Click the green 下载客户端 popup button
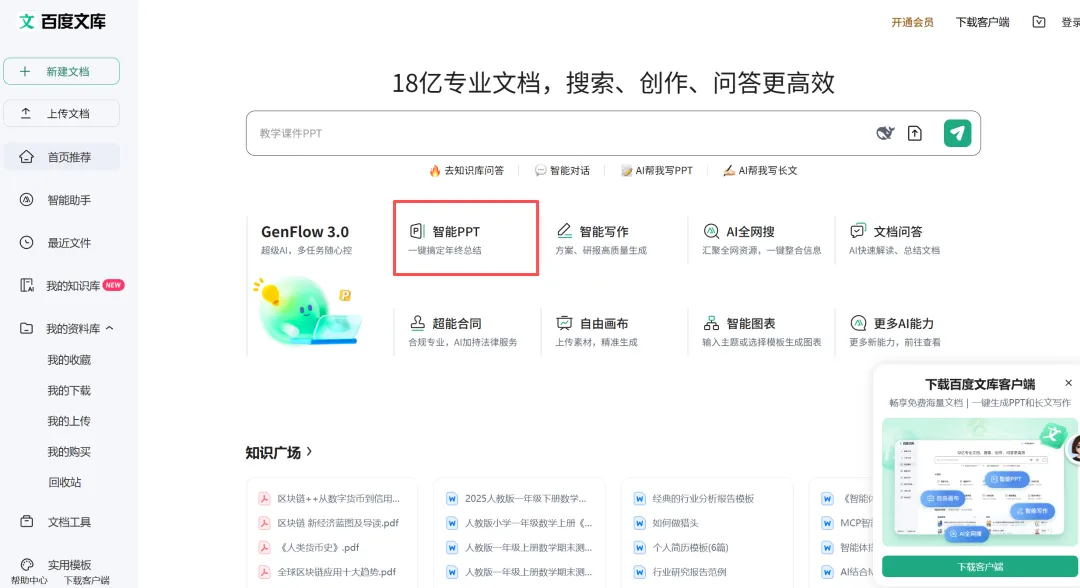 point(979,566)
